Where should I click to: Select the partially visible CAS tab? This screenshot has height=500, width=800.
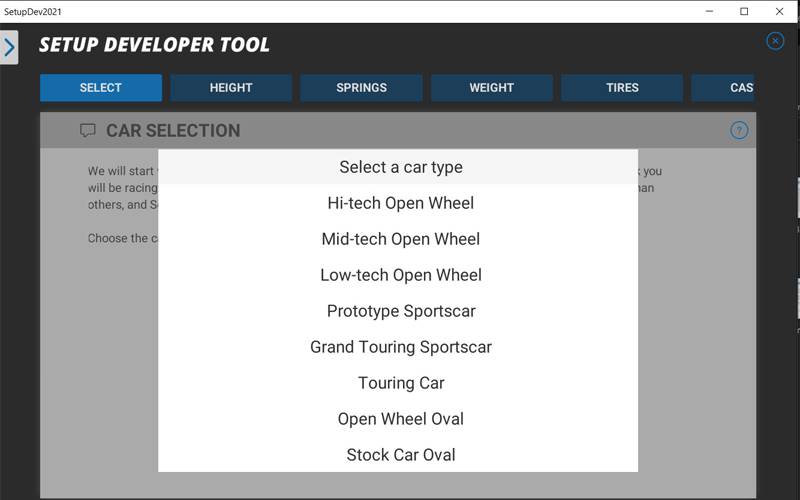(728, 88)
